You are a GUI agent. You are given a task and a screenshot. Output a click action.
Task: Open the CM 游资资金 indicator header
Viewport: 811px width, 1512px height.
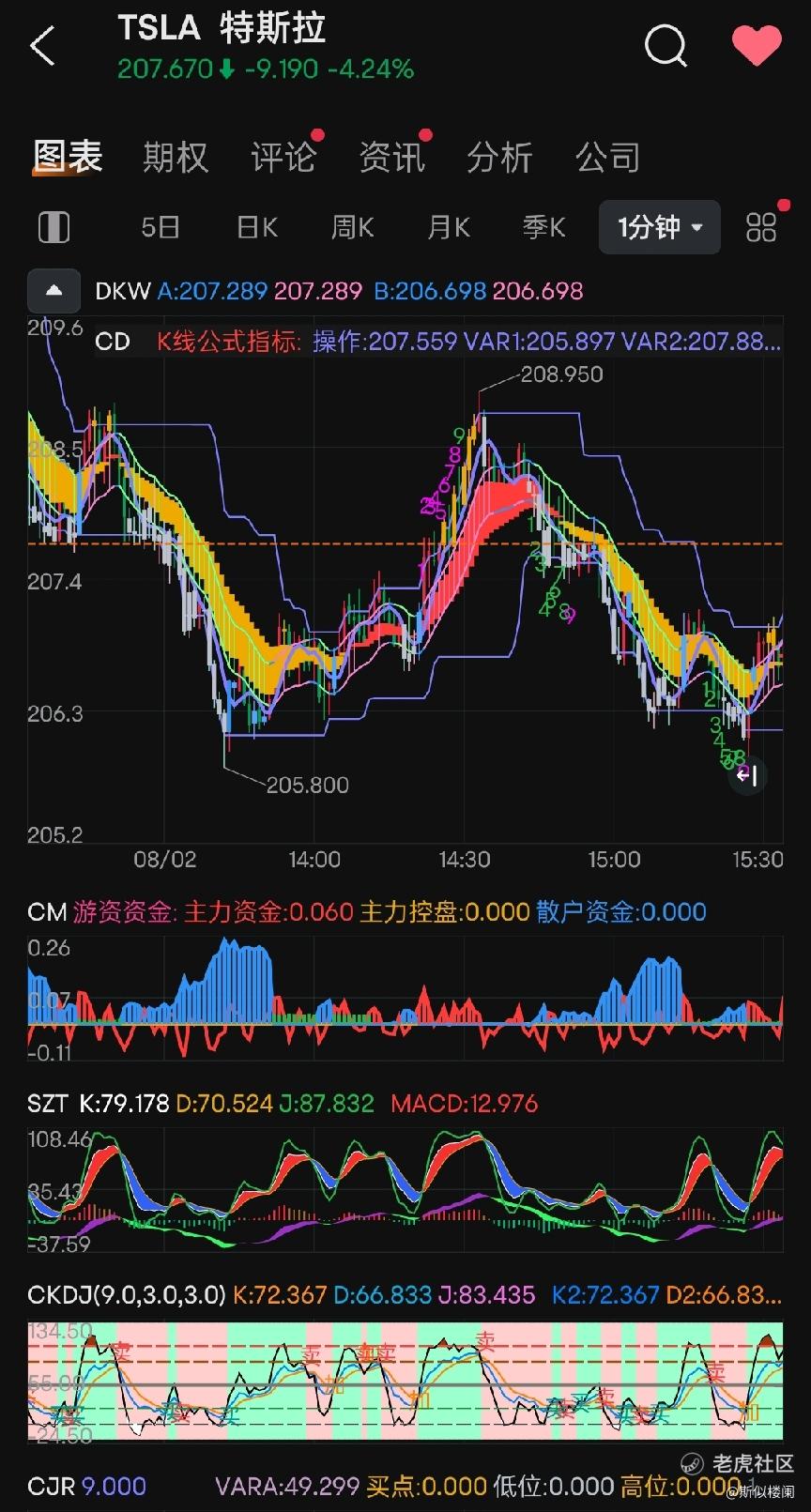pyautogui.click(x=366, y=911)
